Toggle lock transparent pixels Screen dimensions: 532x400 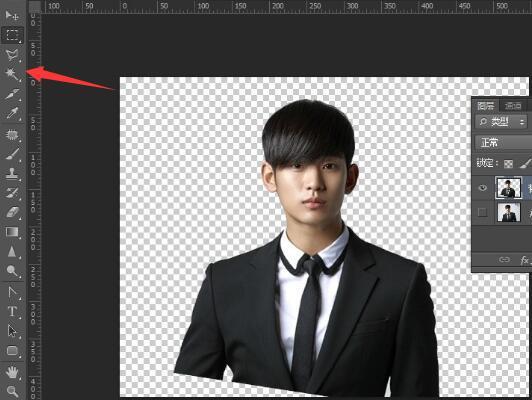click(x=508, y=164)
